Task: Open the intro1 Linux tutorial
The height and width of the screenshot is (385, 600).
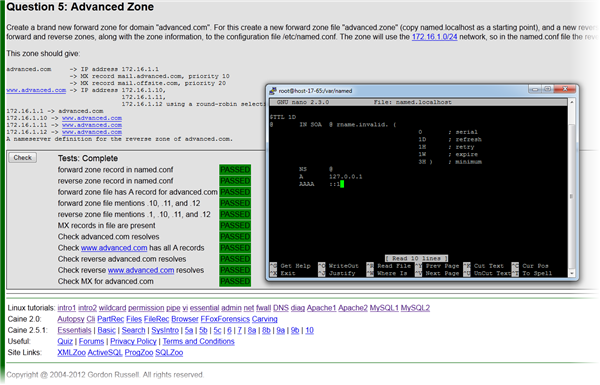Action: (x=67, y=308)
